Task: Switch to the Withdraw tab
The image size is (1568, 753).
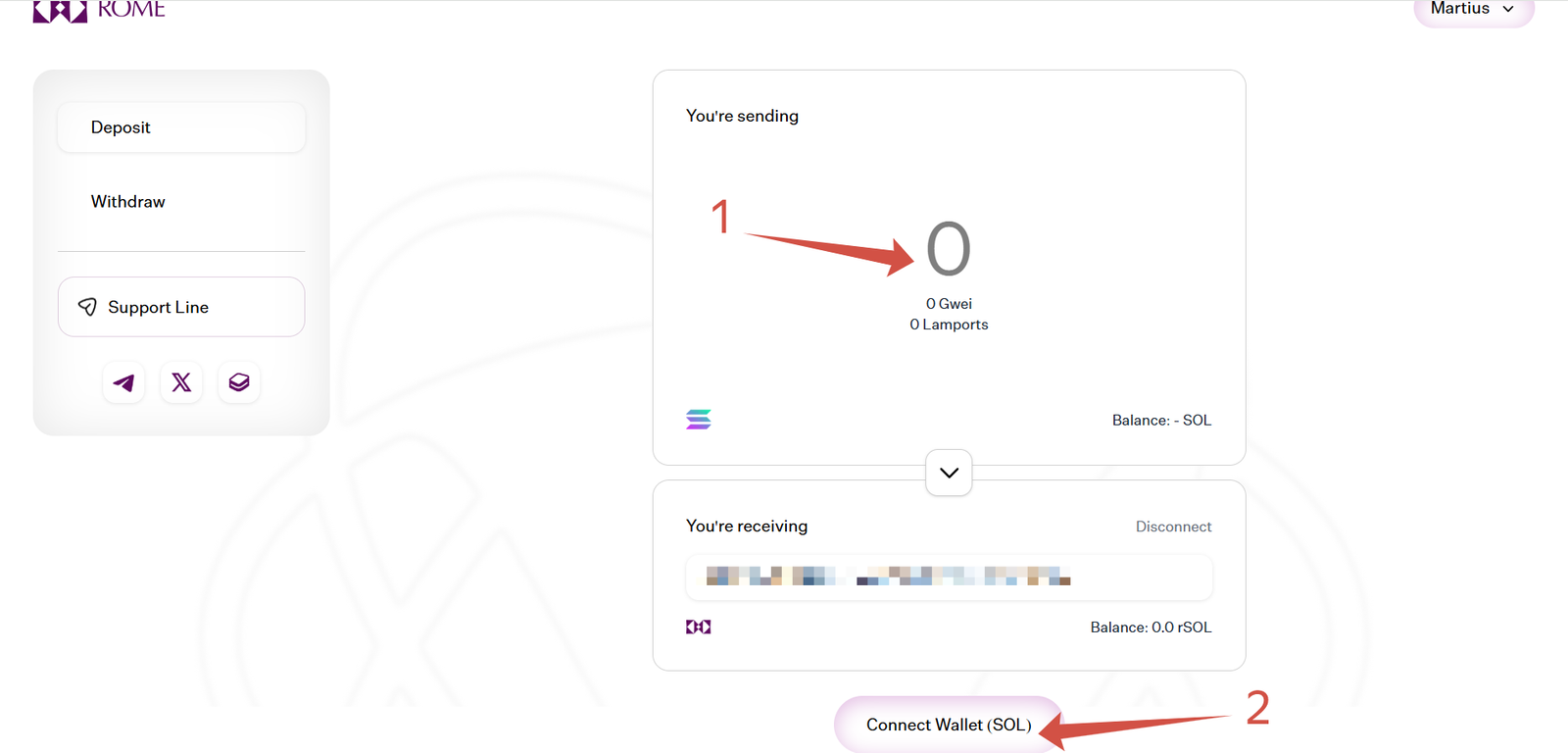Action: 128,202
